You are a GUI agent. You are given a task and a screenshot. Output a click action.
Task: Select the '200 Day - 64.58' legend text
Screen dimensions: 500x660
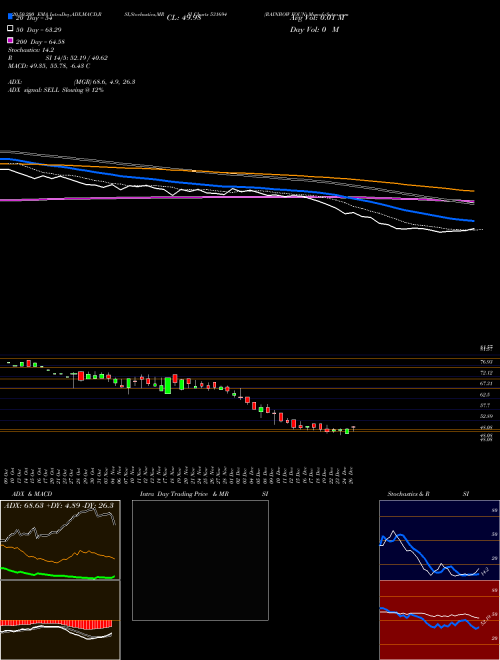(40, 42)
